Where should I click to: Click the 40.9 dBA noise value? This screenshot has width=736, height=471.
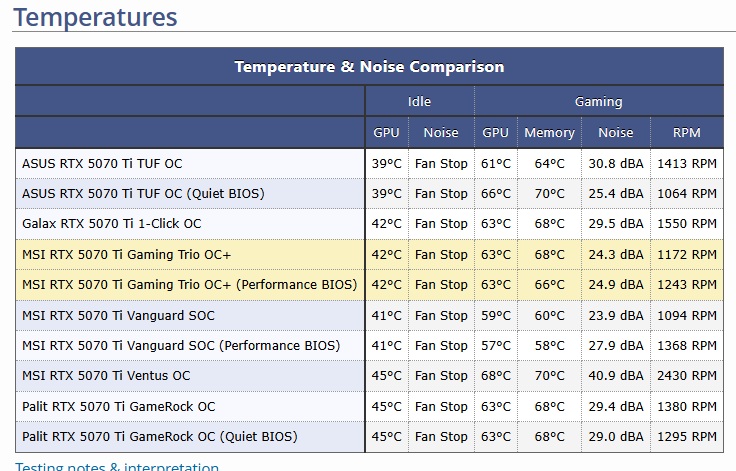pyautogui.click(x=616, y=376)
